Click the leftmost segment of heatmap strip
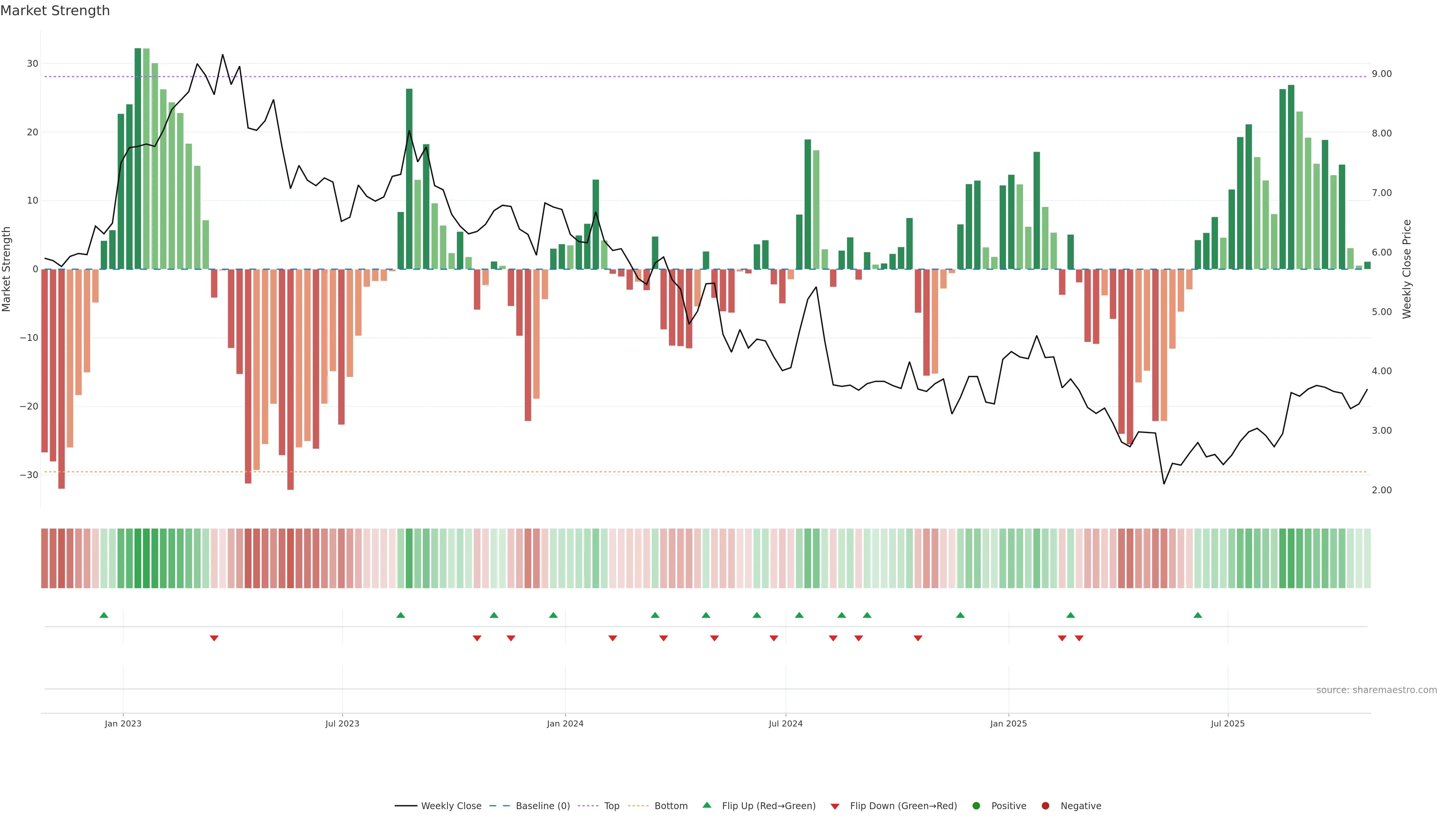 pyautogui.click(x=44, y=559)
